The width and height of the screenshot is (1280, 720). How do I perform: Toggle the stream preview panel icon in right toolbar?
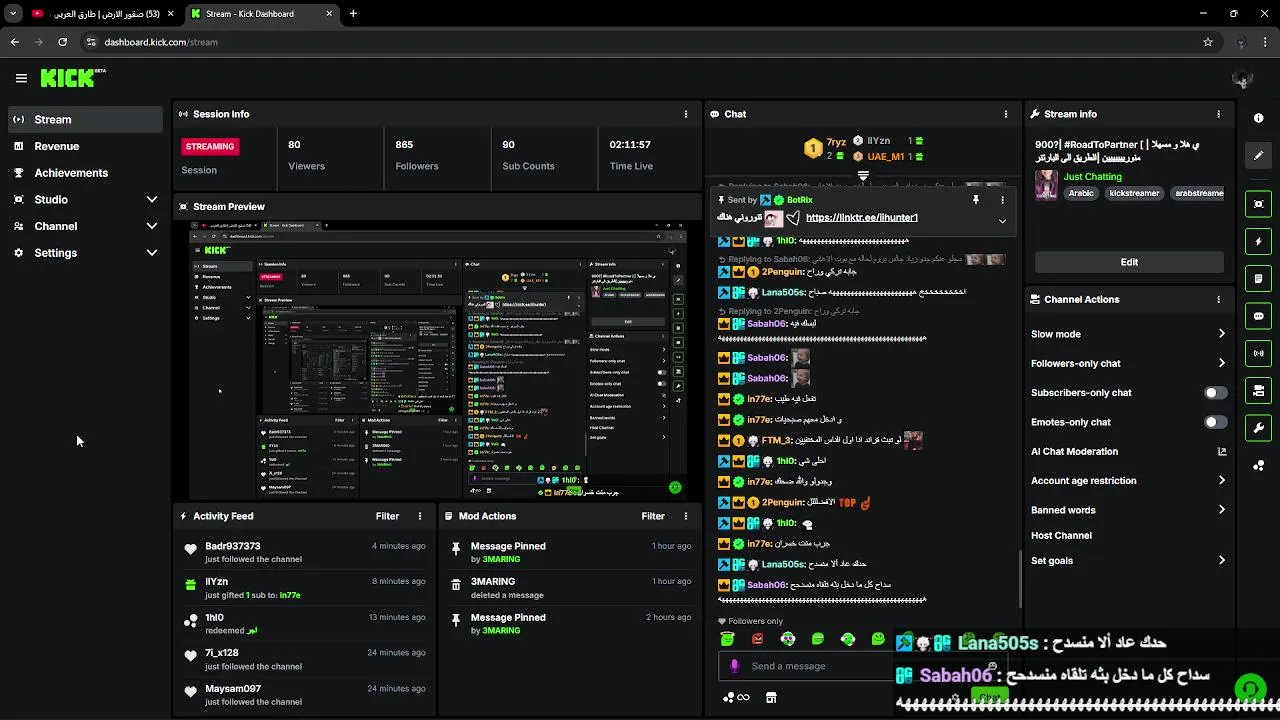click(x=1258, y=204)
